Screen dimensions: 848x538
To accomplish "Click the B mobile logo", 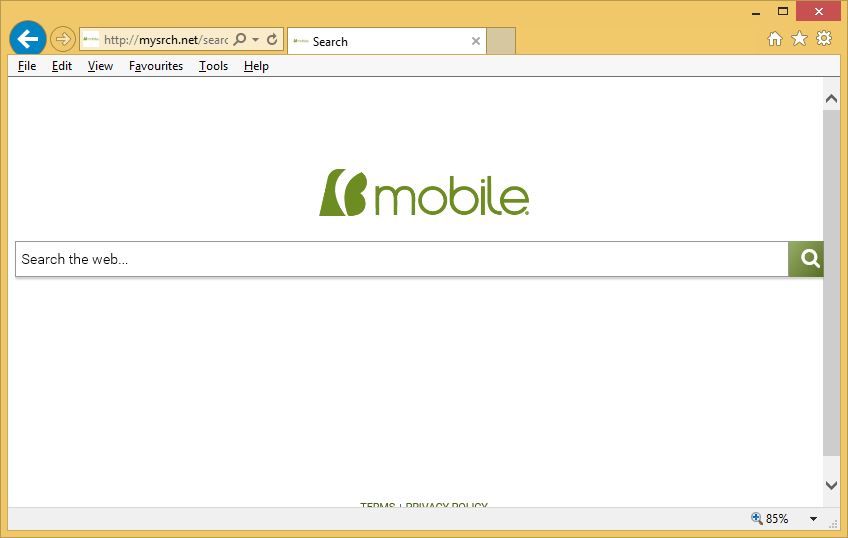I will 423,193.
